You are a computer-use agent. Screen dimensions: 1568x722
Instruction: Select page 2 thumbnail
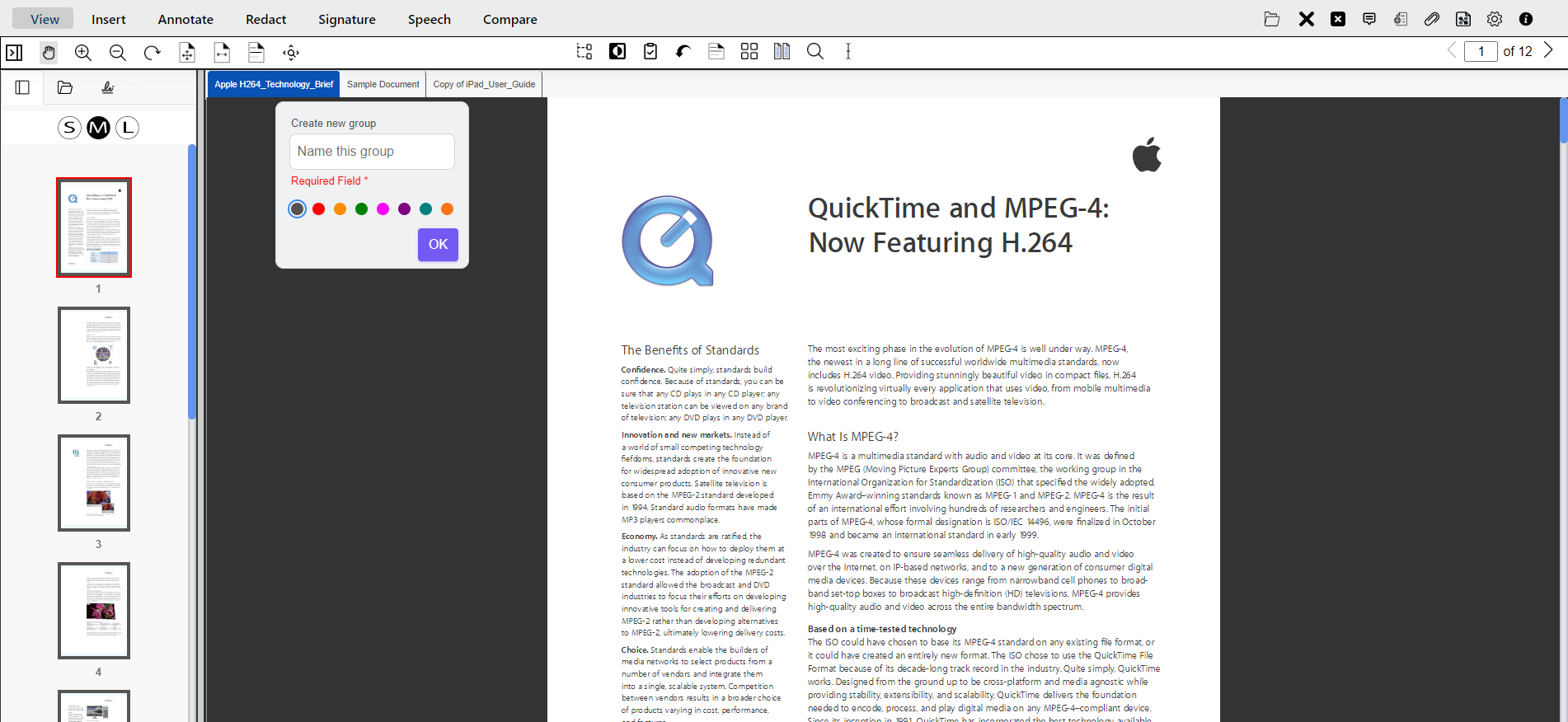[x=94, y=355]
